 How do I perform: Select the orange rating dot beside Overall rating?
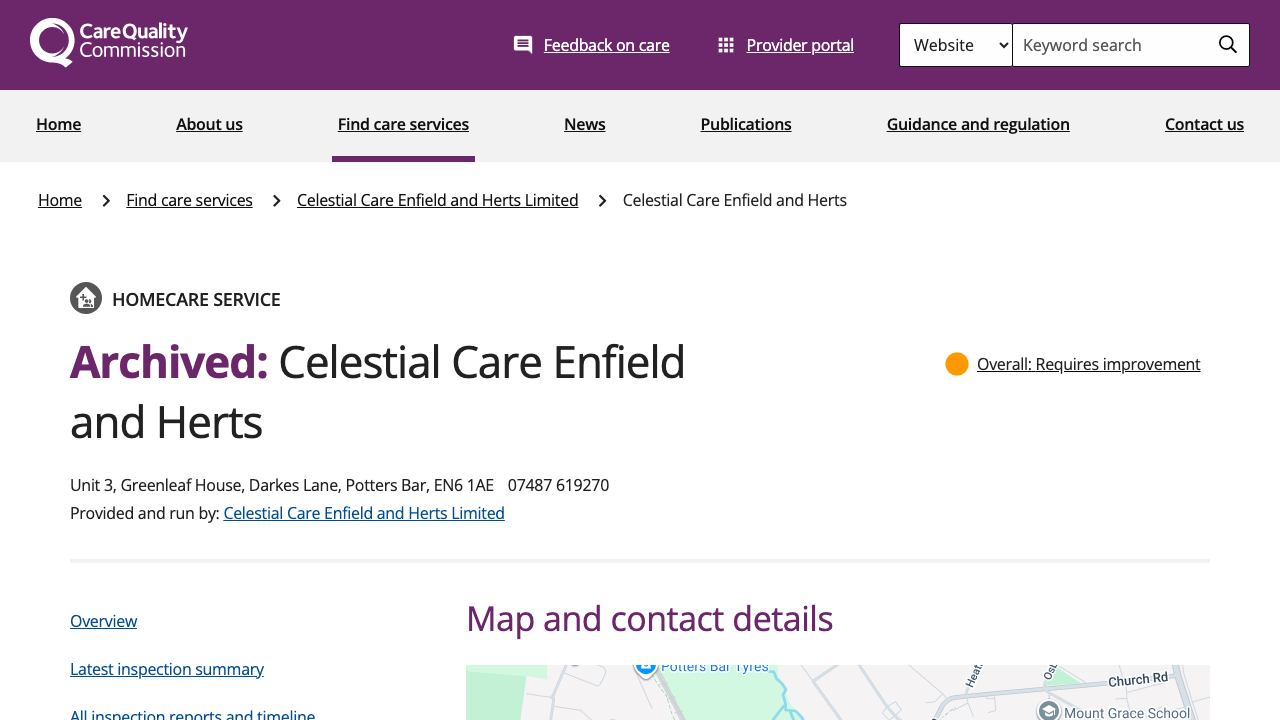(956, 364)
